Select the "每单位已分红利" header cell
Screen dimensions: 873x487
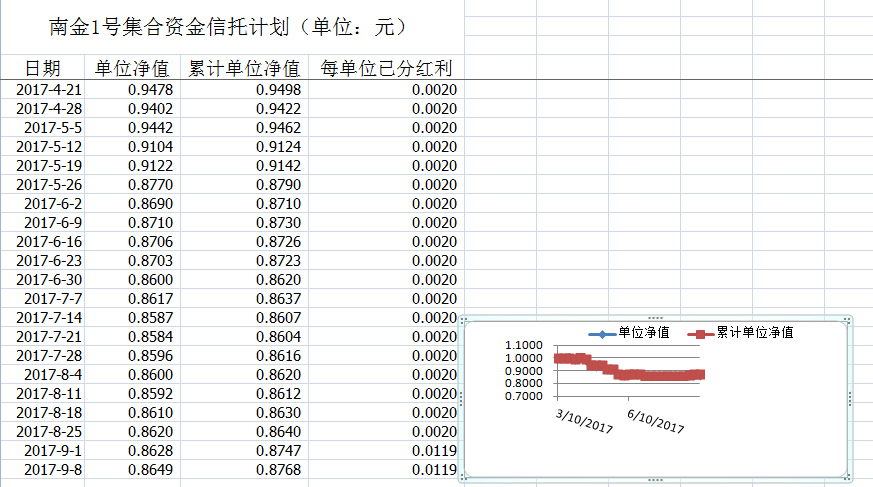(385, 68)
